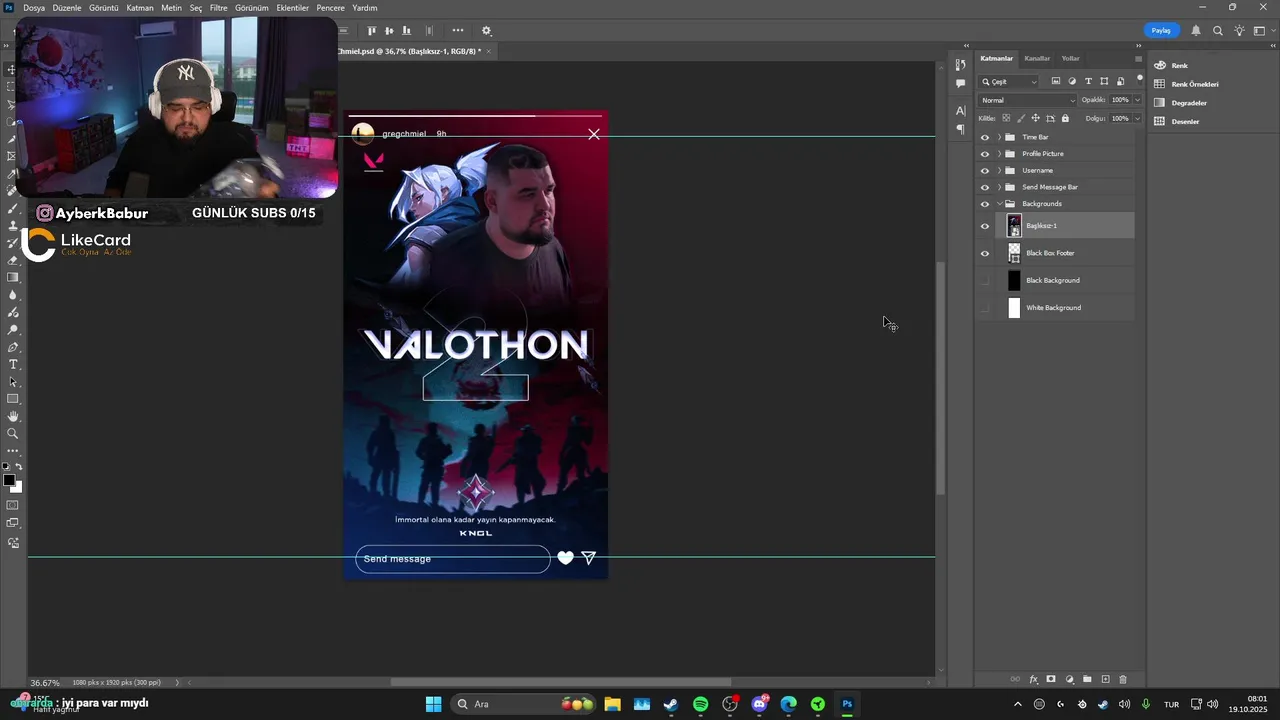1280x720 pixels.
Task: Lock transparent pixels icon
Action: [x=1006, y=118]
